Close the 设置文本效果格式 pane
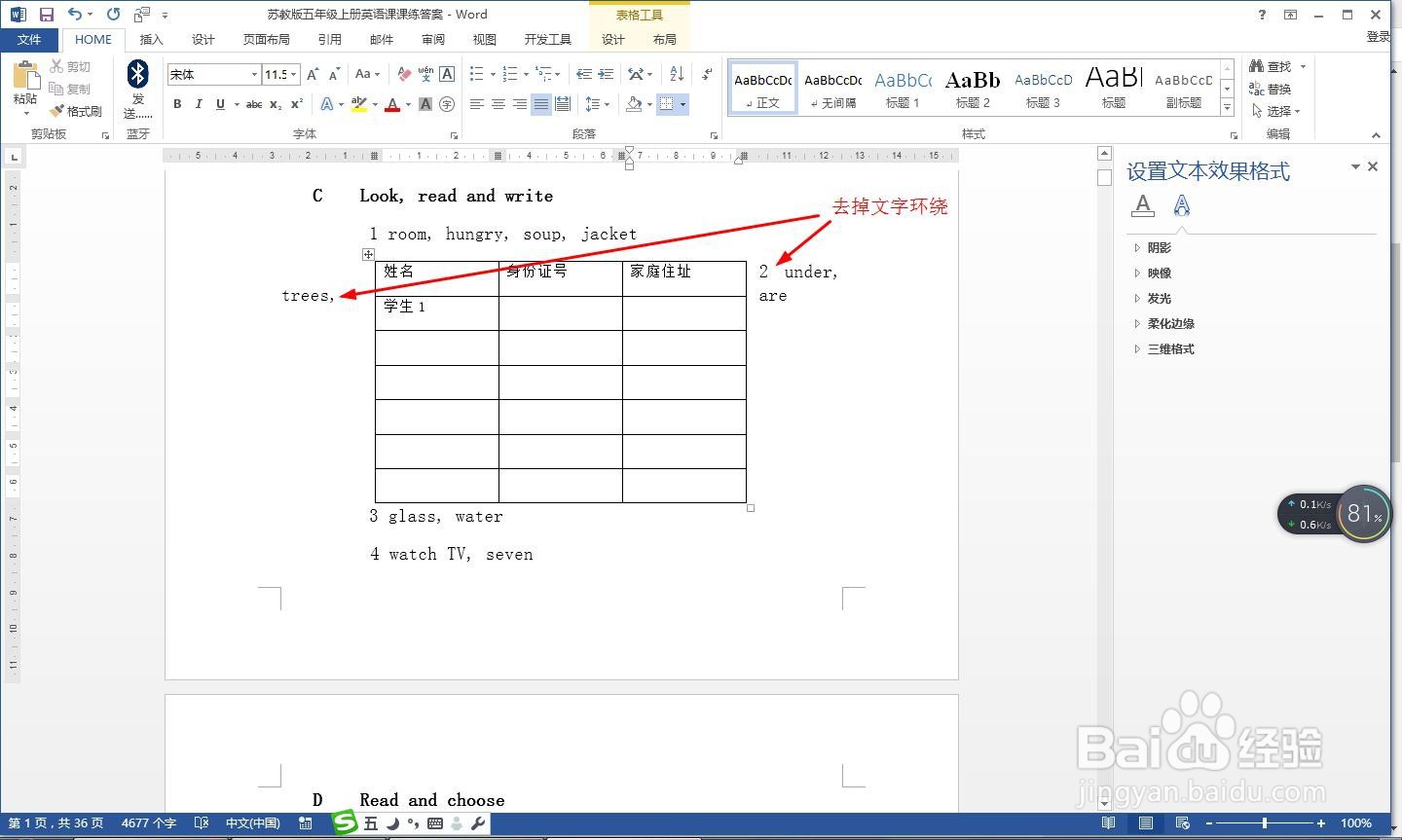The height and width of the screenshot is (840, 1402). point(1373,166)
